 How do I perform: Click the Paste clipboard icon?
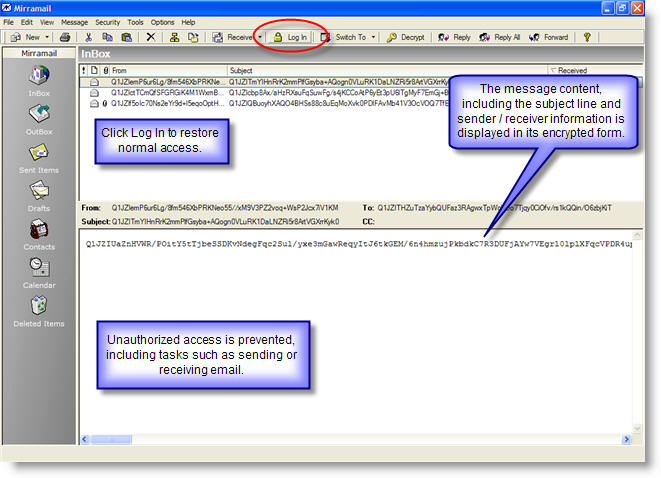click(126, 37)
